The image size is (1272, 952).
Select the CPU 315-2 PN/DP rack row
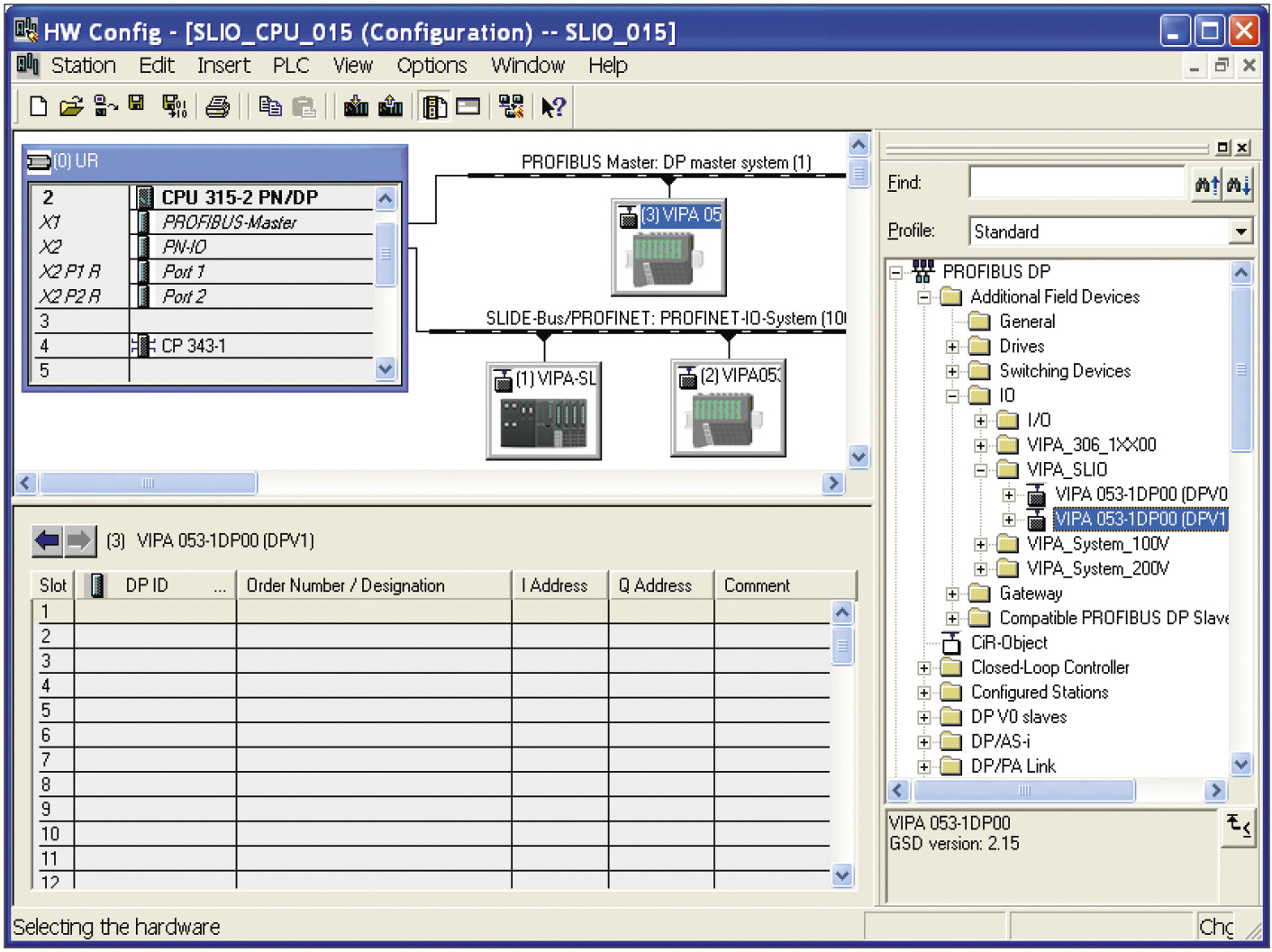pos(203,197)
